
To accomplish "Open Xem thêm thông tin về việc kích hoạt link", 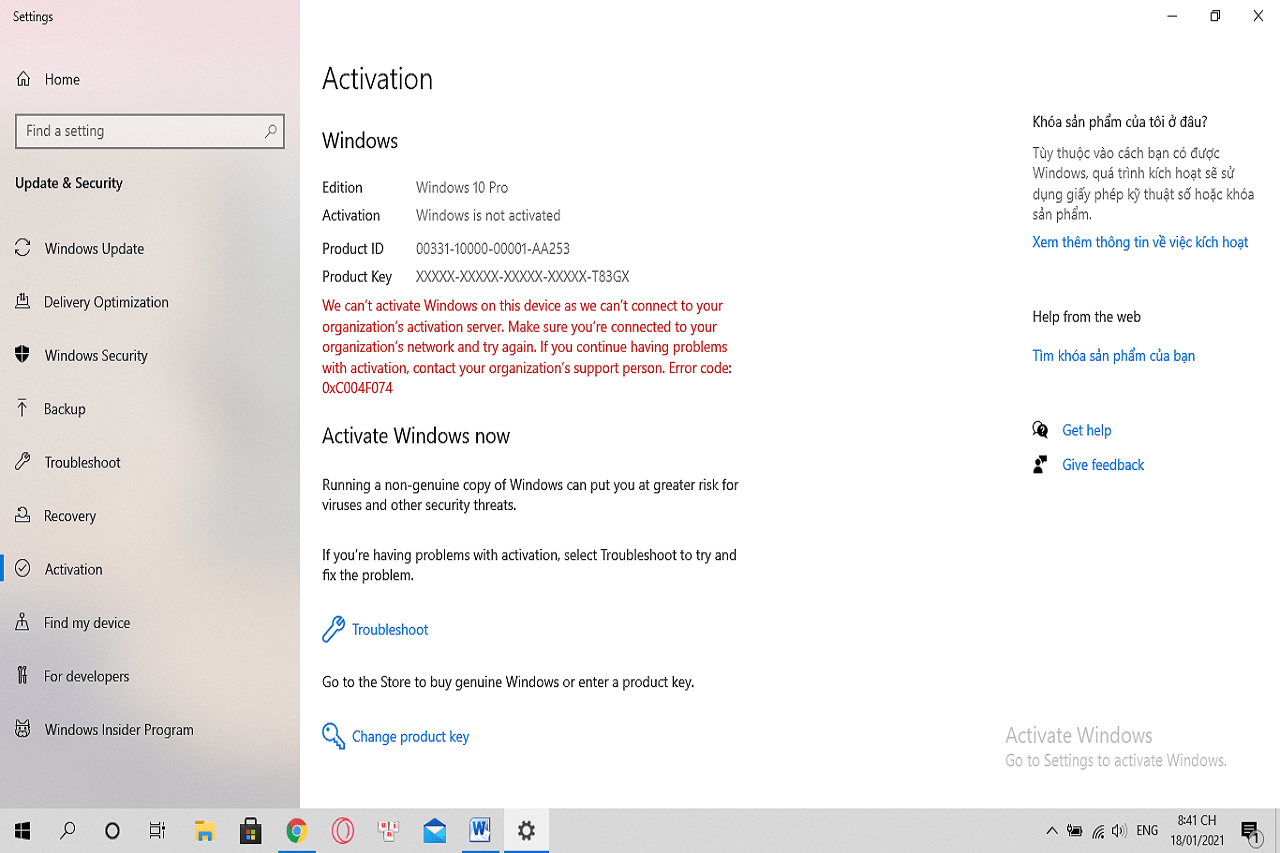I will 1140,242.
